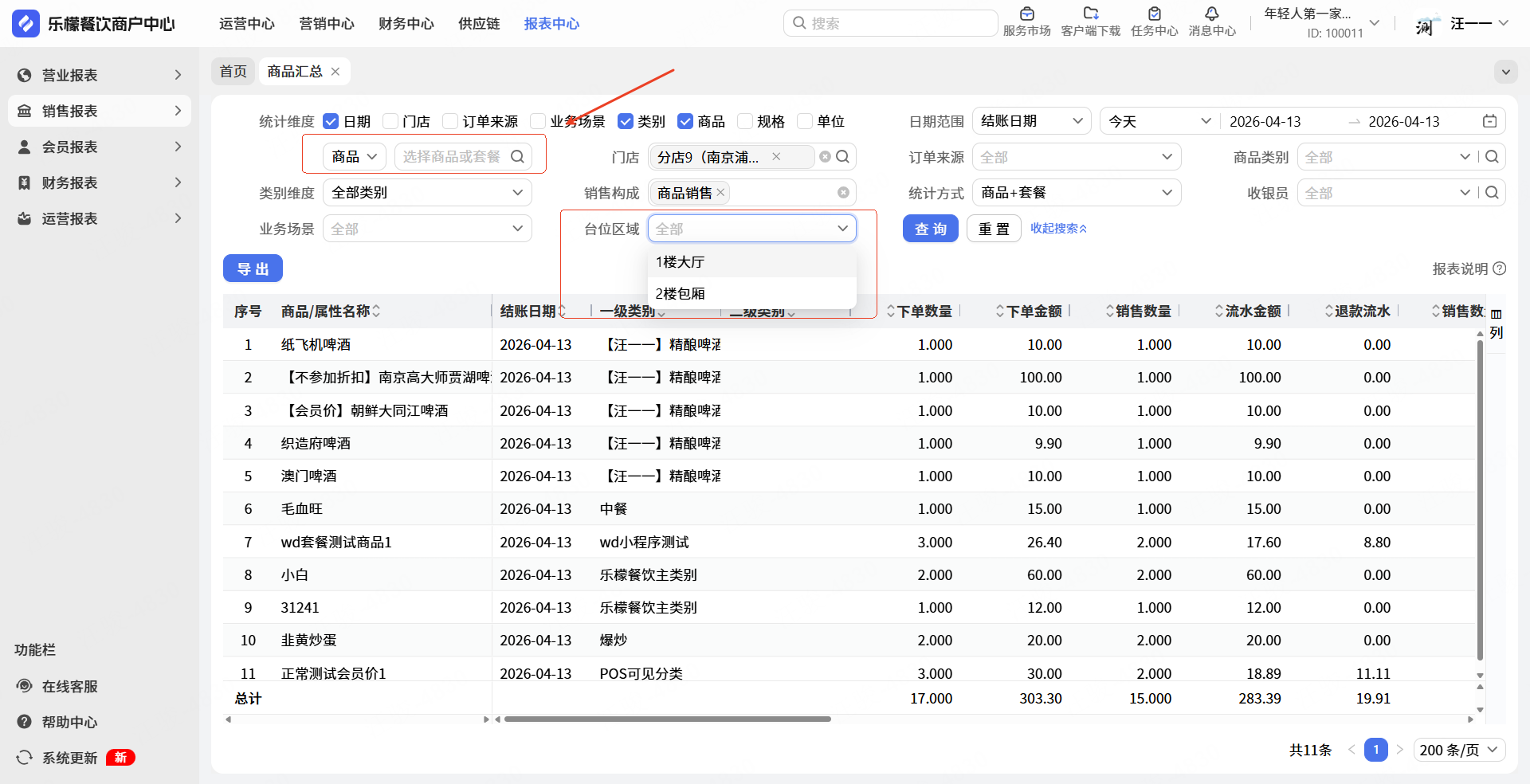Open the 任务中心 task center icon

pos(1154,14)
